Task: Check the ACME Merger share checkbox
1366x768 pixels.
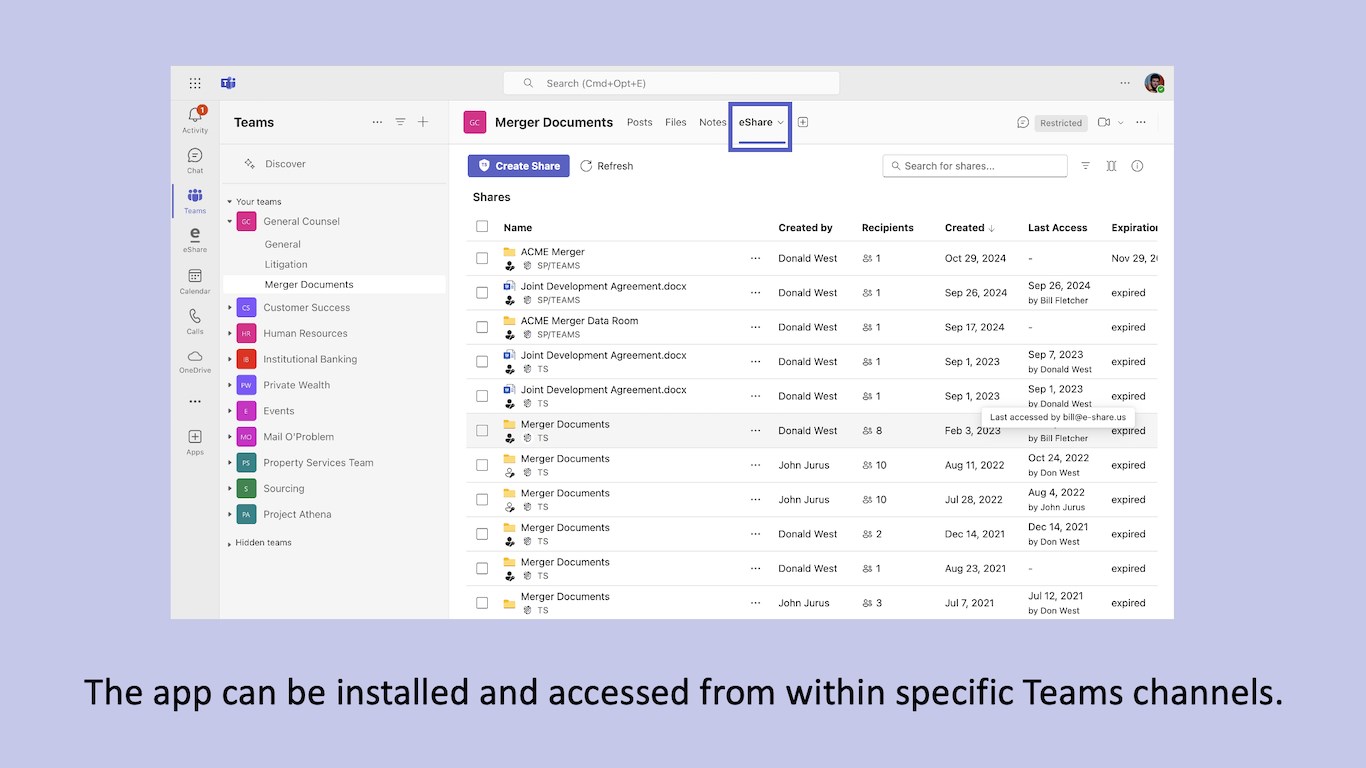Action: tap(482, 258)
